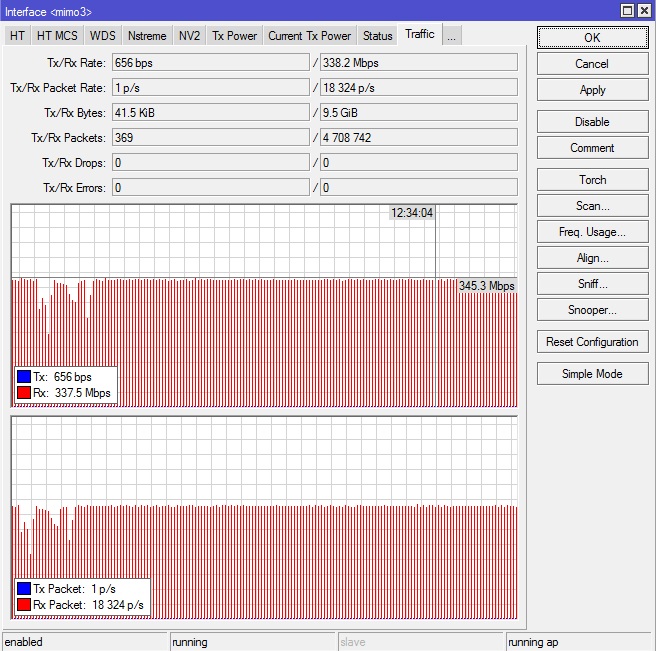Select the Tx Packet Rate field 1 p/s

click(x=211, y=88)
